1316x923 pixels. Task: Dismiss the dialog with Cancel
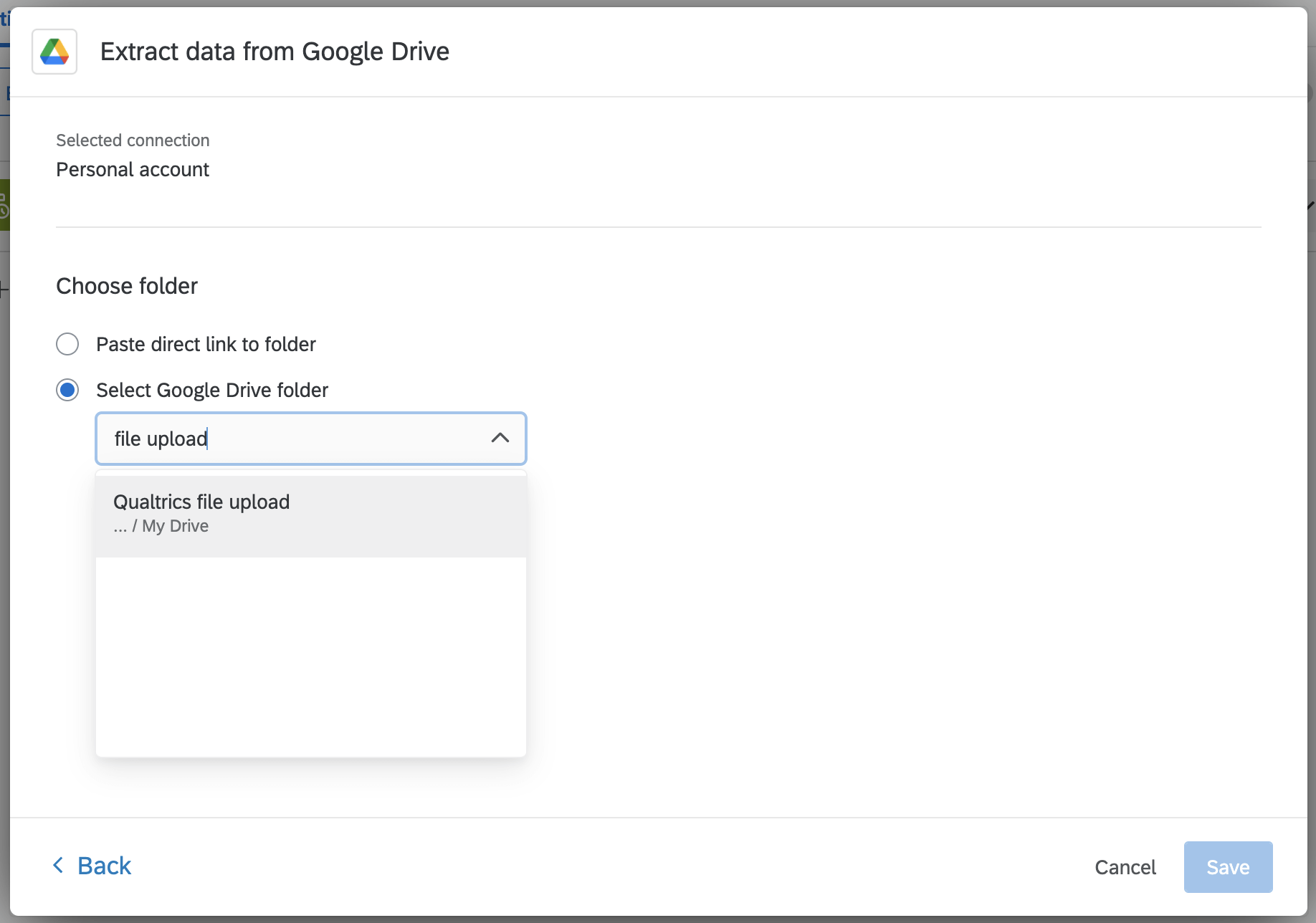(x=1125, y=867)
